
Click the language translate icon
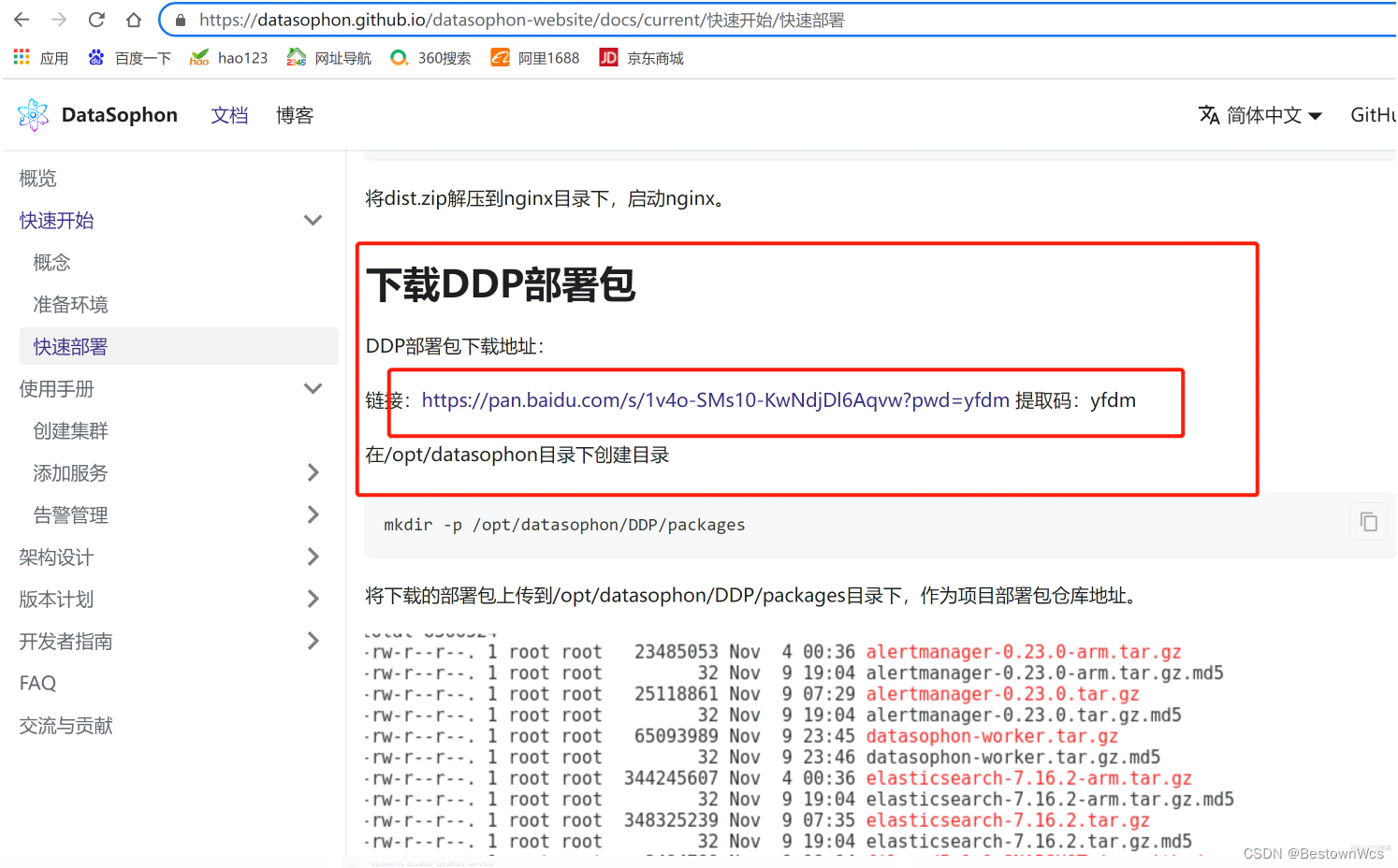1209,115
